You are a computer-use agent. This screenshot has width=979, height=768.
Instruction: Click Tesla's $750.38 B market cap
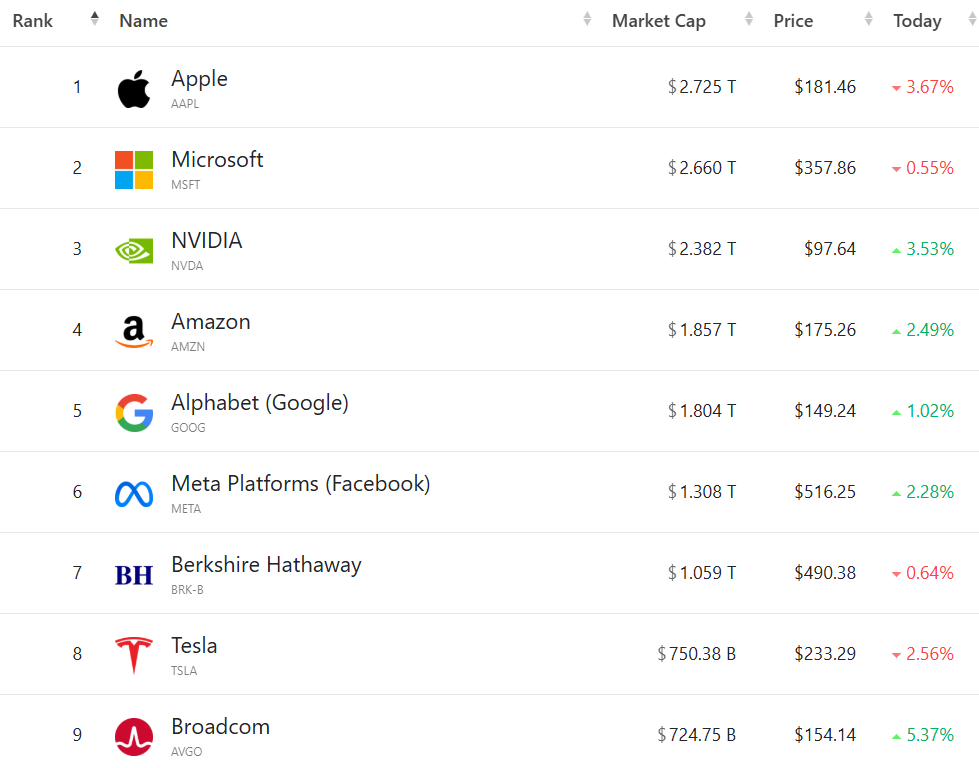tap(696, 654)
